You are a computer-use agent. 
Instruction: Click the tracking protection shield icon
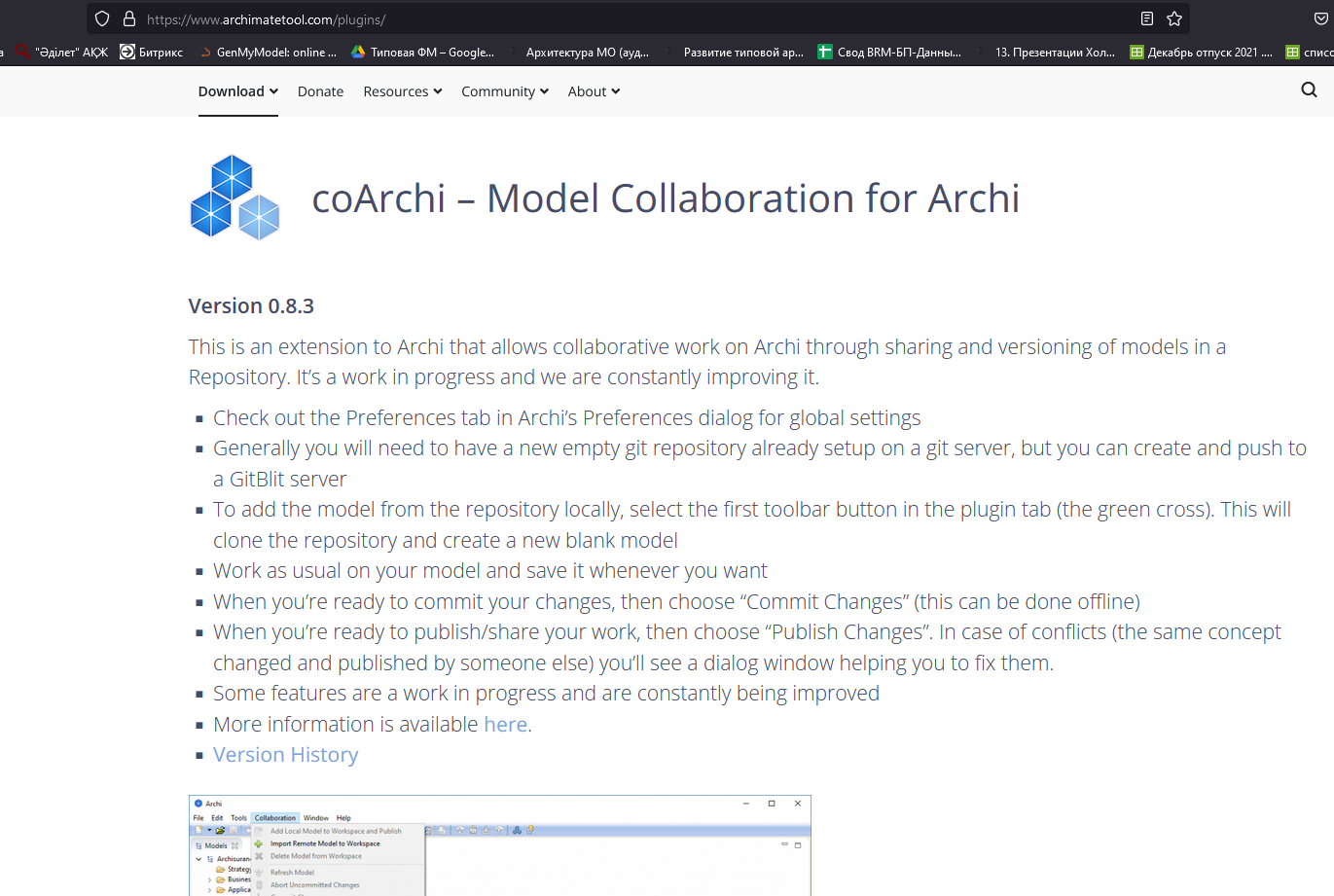(102, 19)
